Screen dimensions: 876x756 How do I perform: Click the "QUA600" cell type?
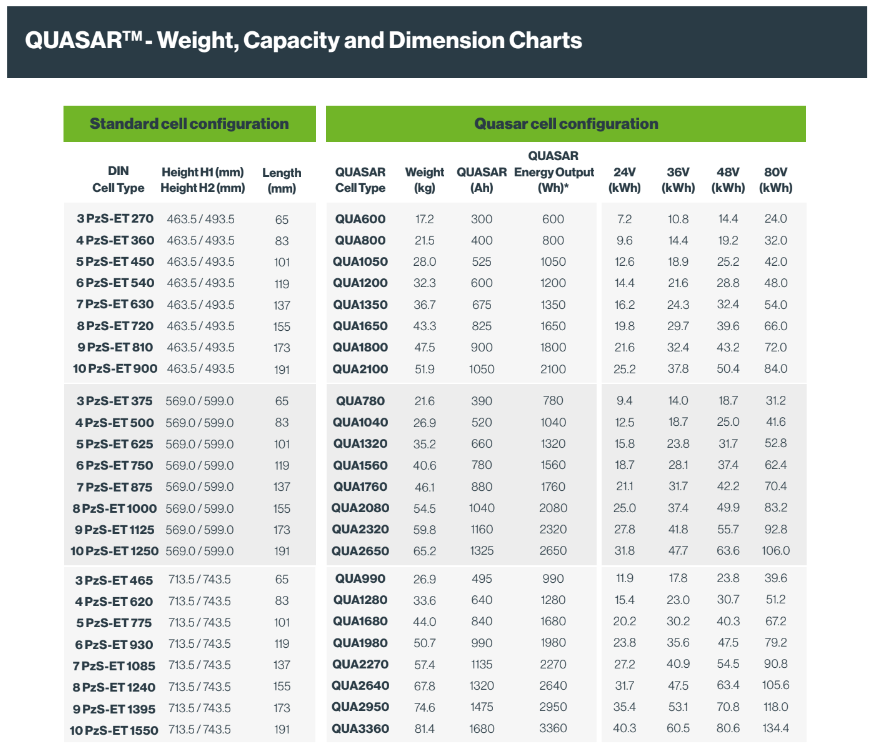pos(360,220)
